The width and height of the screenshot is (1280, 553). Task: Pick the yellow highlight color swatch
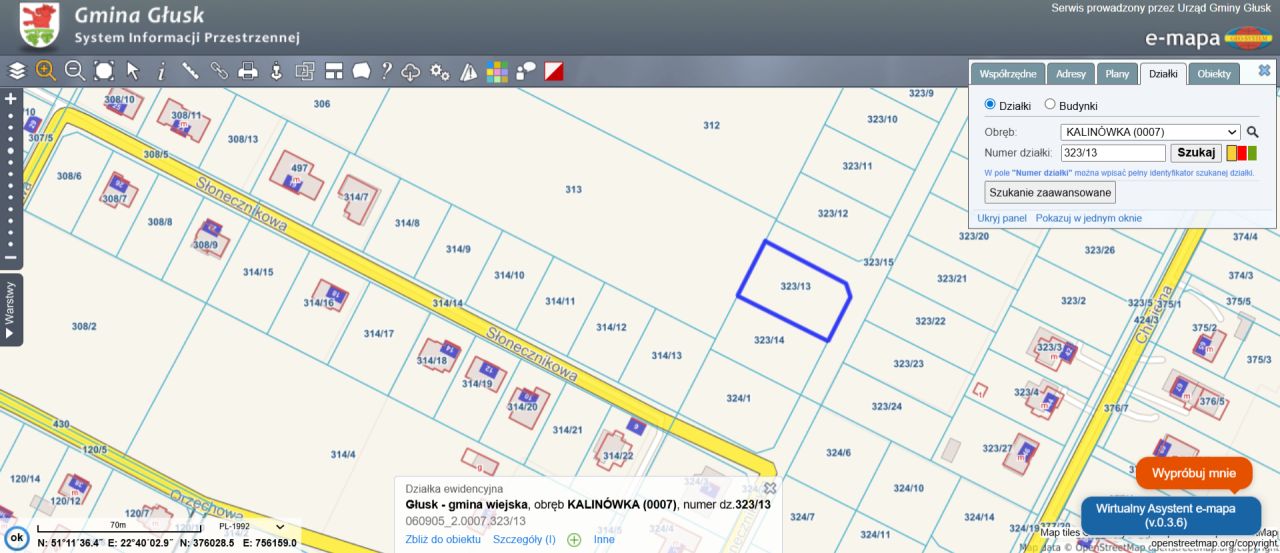[x=1232, y=153]
